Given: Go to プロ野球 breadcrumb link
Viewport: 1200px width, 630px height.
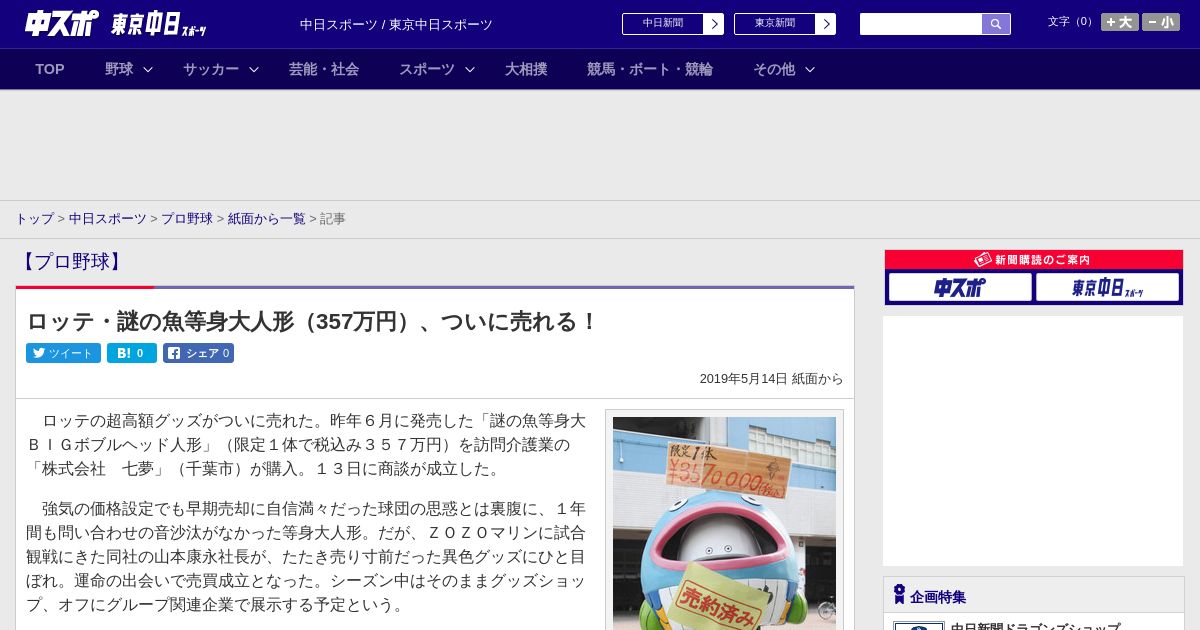Looking at the screenshot, I should (x=187, y=218).
